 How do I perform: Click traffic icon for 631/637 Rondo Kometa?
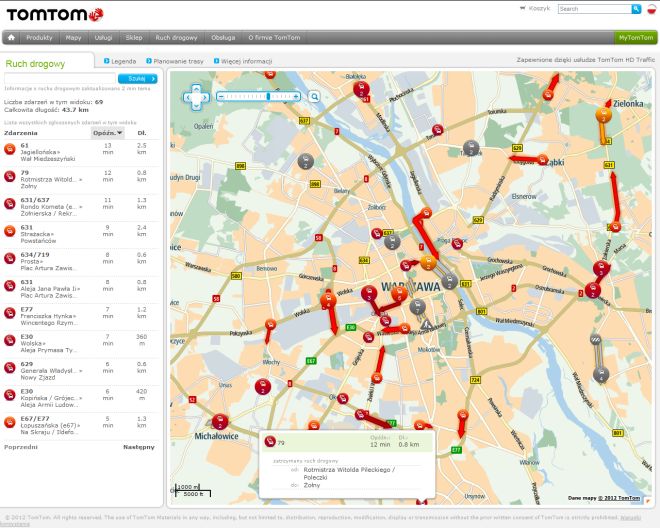pyautogui.click(x=10, y=203)
